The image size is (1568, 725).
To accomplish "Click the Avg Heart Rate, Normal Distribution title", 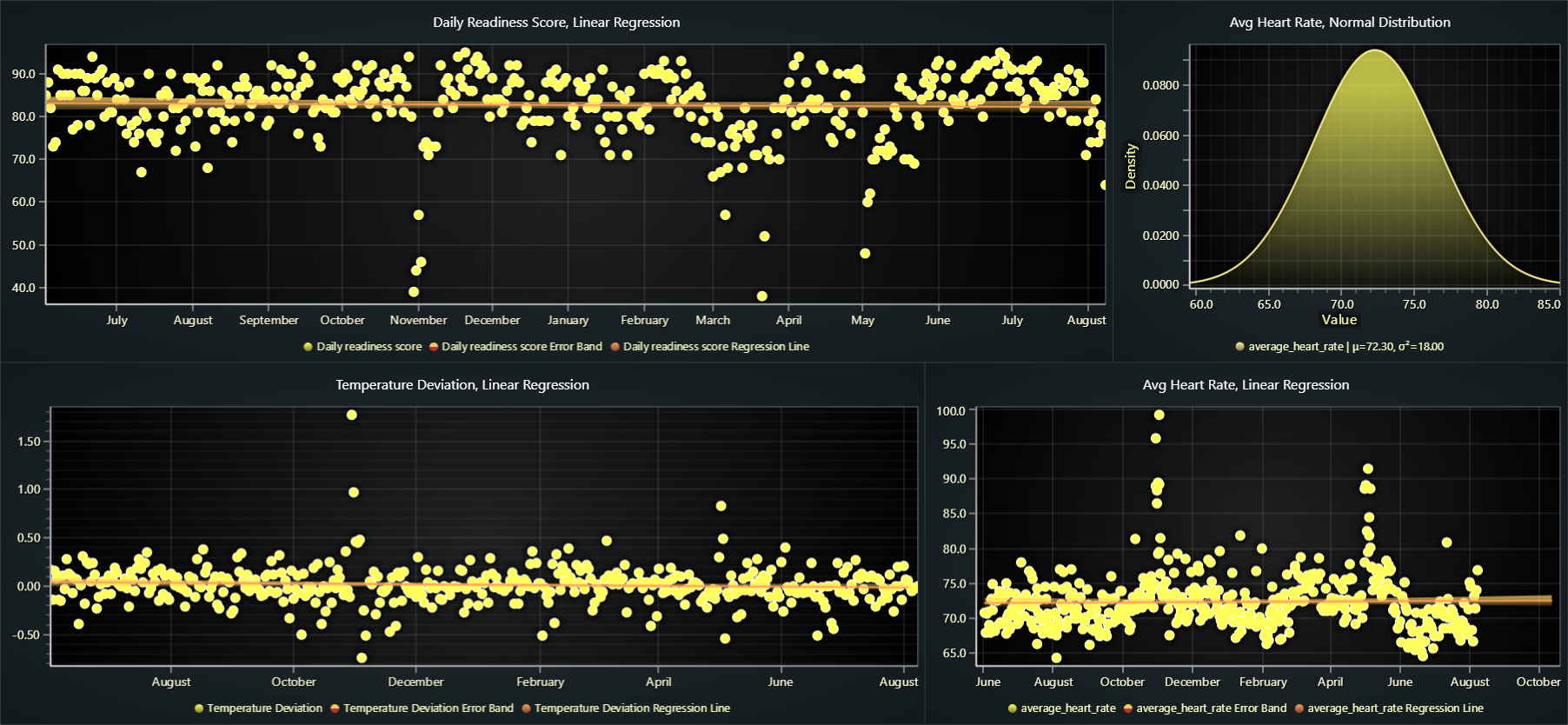I will [x=1339, y=23].
